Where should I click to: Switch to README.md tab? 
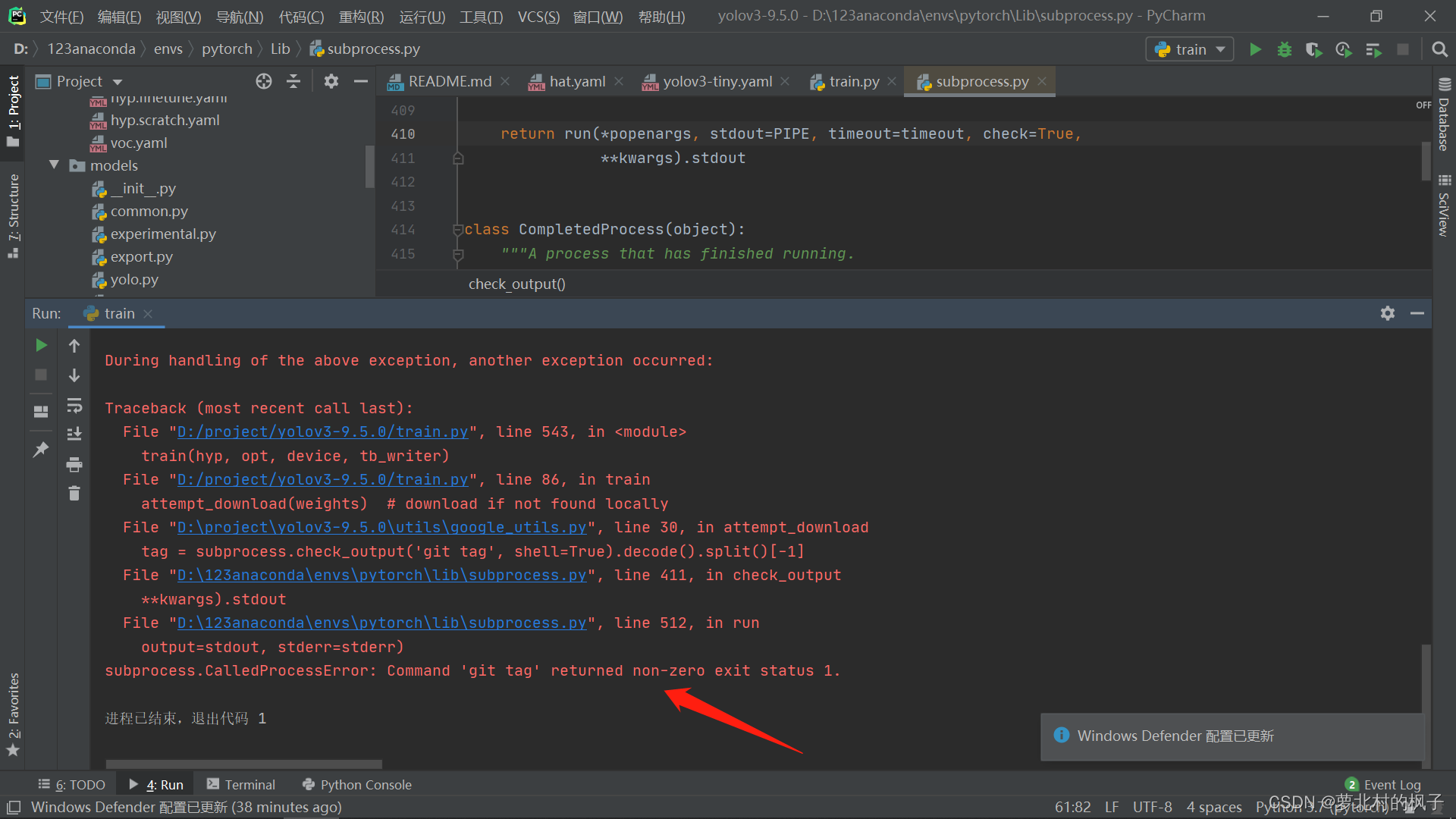pyautogui.click(x=448, y=81)
